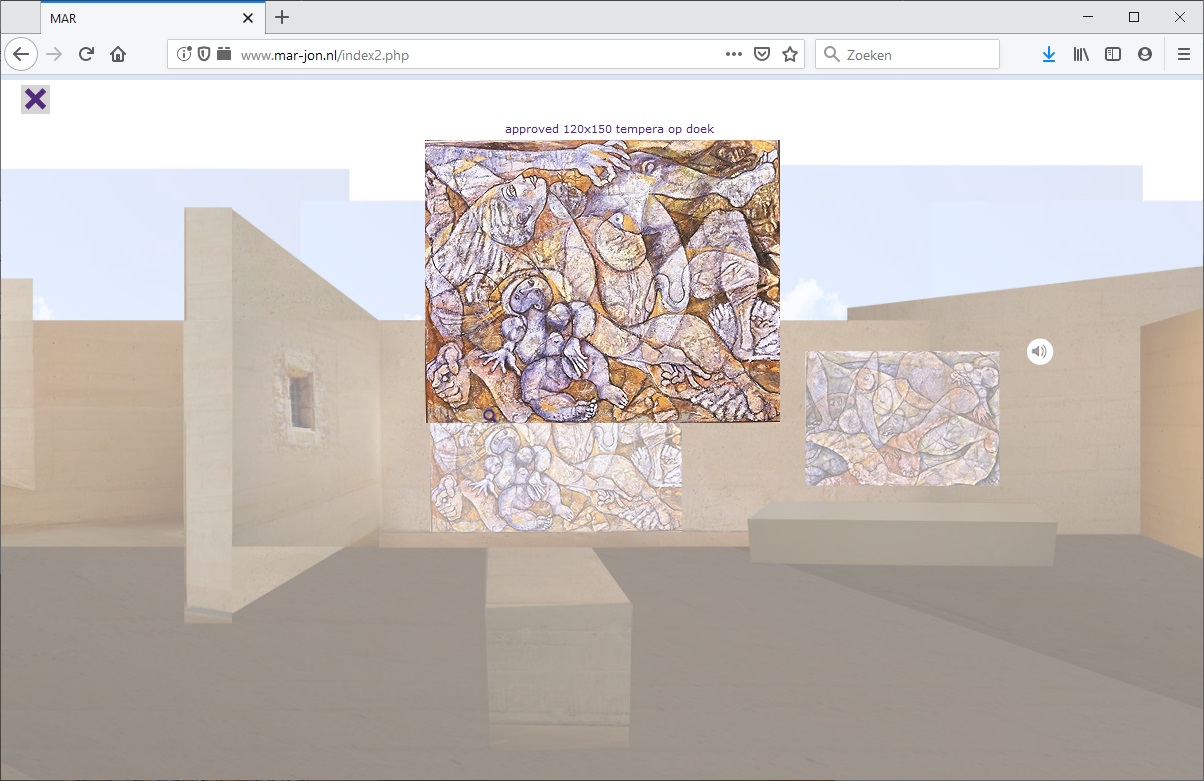Open the Downloads panel

pos(1048,55)
